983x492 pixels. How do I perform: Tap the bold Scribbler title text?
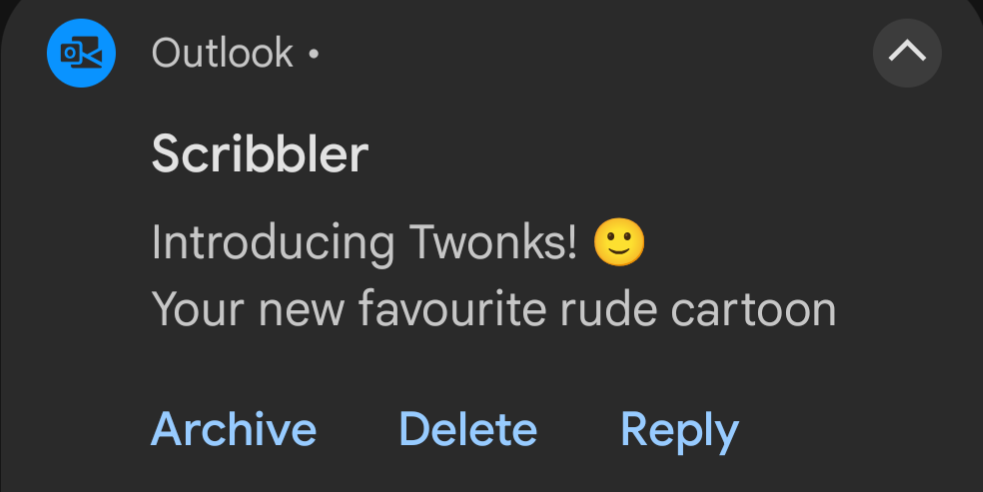click(260, 155)
